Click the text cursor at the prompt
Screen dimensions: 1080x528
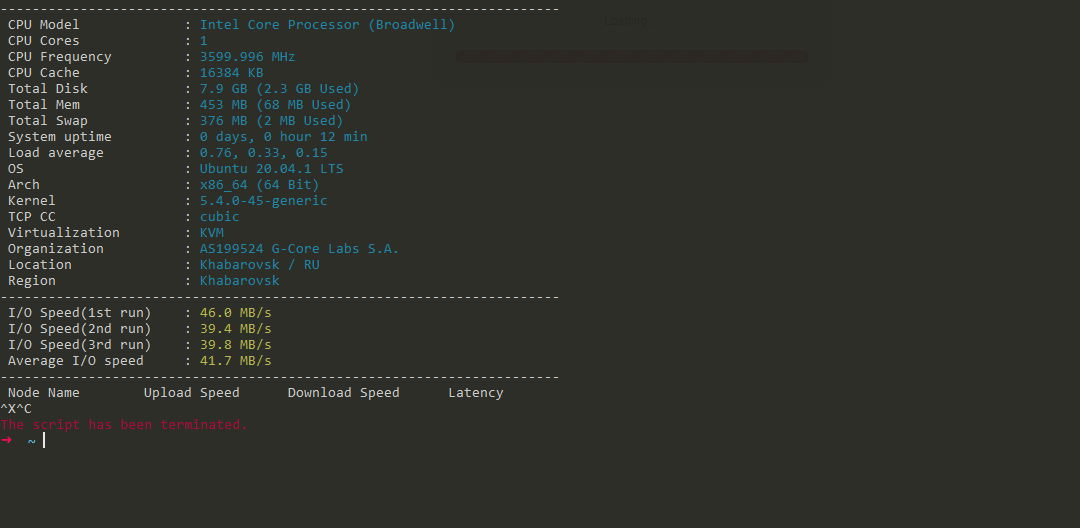tap(44, 441)
